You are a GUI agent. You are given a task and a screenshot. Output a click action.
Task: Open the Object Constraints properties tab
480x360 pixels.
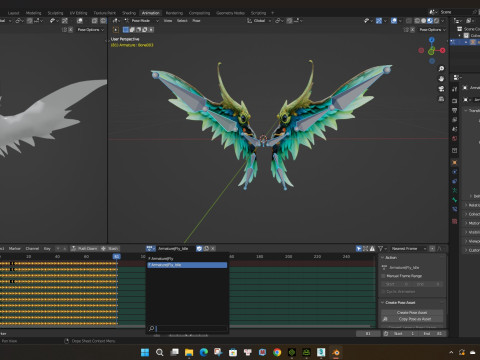tap(454, 181)
